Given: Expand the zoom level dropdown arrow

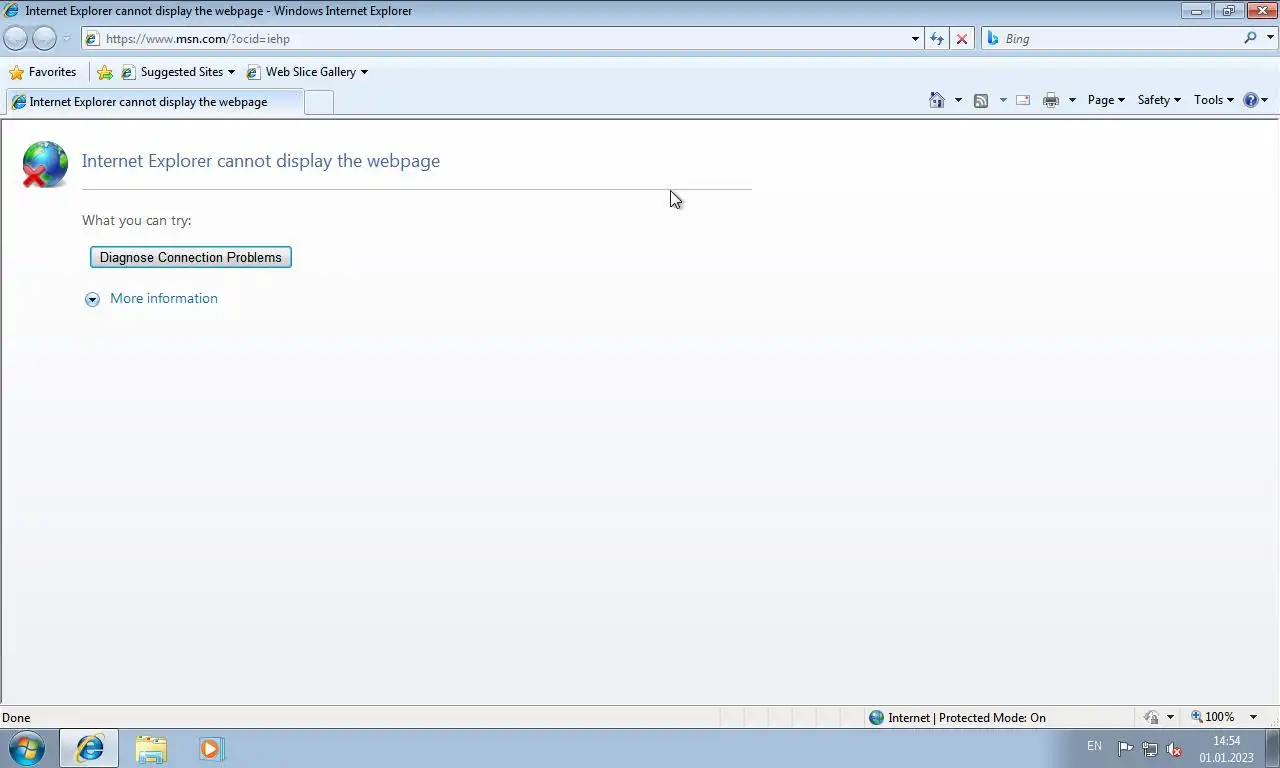Looking at the screenshot, I should (x=1254, y=717).
